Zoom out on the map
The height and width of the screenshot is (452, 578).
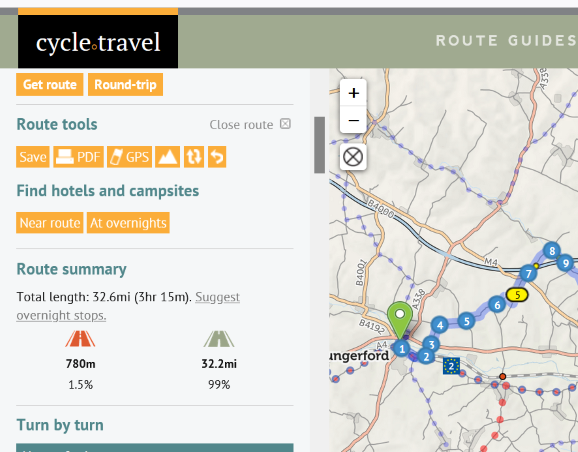353,120
